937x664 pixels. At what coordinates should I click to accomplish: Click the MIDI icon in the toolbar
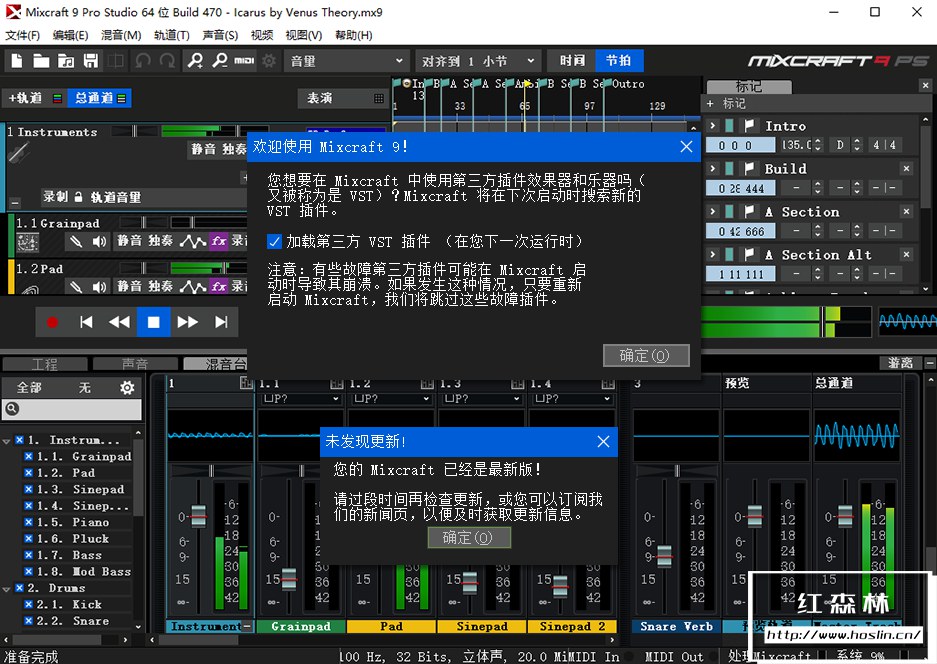(244, 60)
